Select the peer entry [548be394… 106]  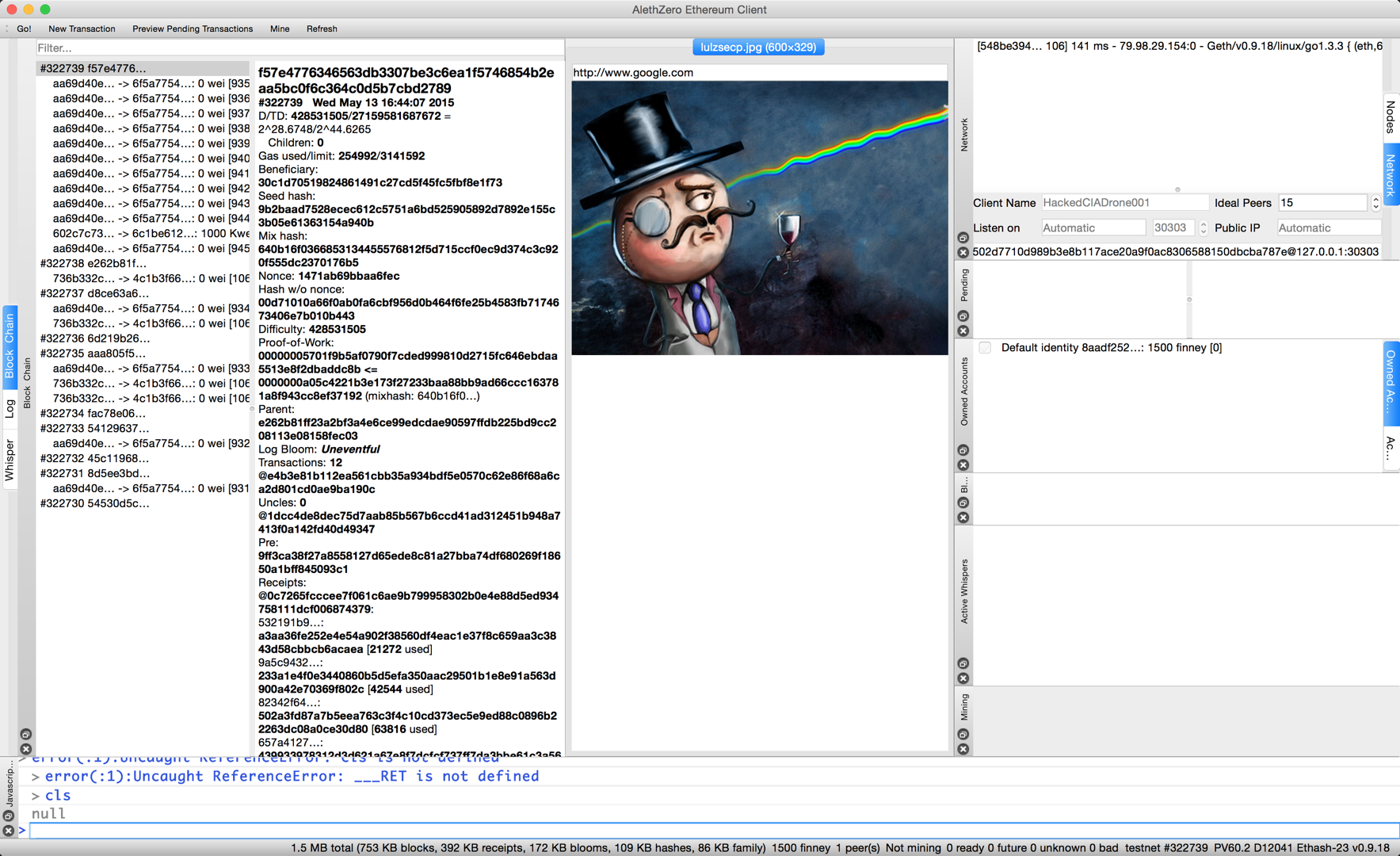1179,46
